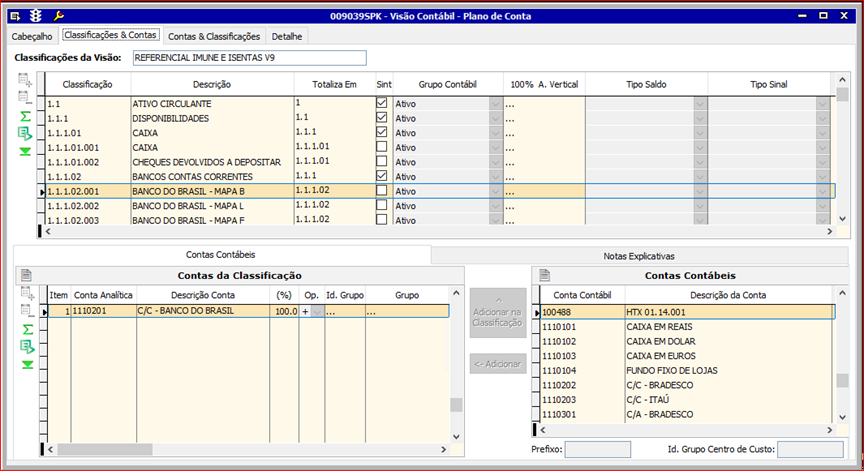
Task: Open Tipo Sinal dropdown in BANCO DO BRASIL - MAPA B row
Action: [x=822, y=191]
